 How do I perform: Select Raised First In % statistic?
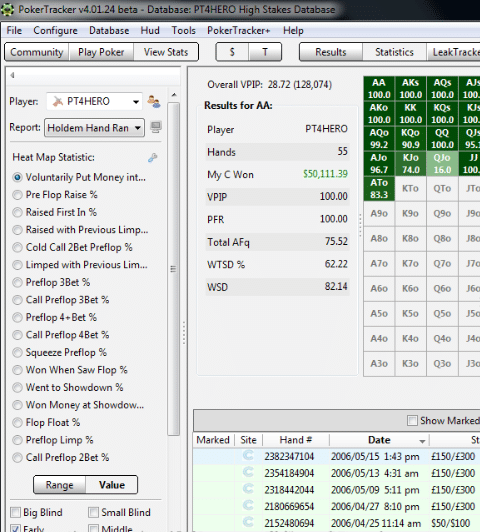pos(17,212)
